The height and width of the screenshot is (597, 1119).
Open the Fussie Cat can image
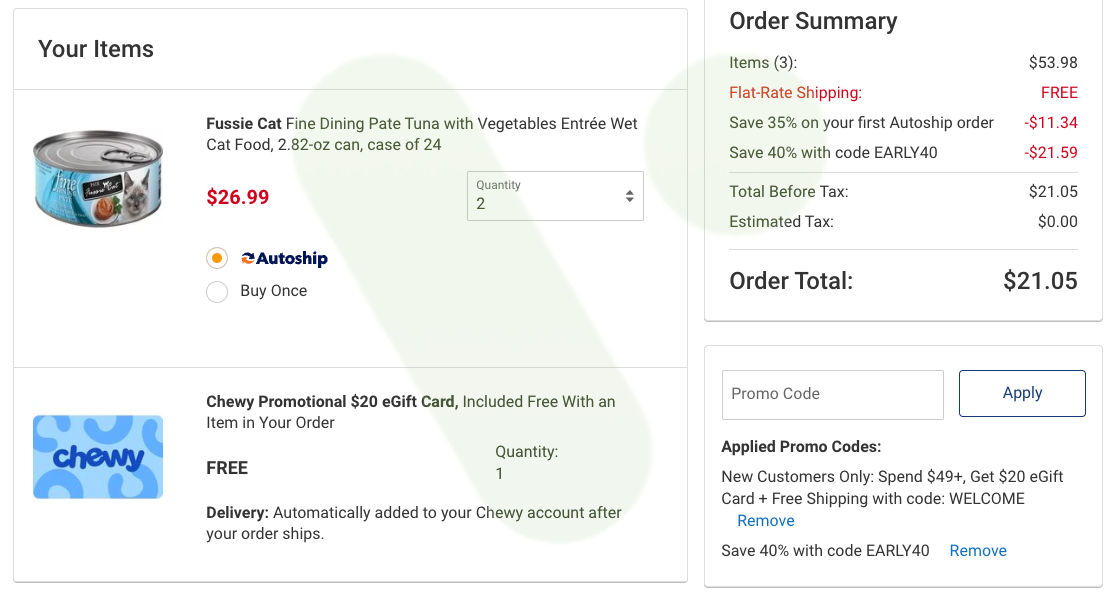[98, 179]
